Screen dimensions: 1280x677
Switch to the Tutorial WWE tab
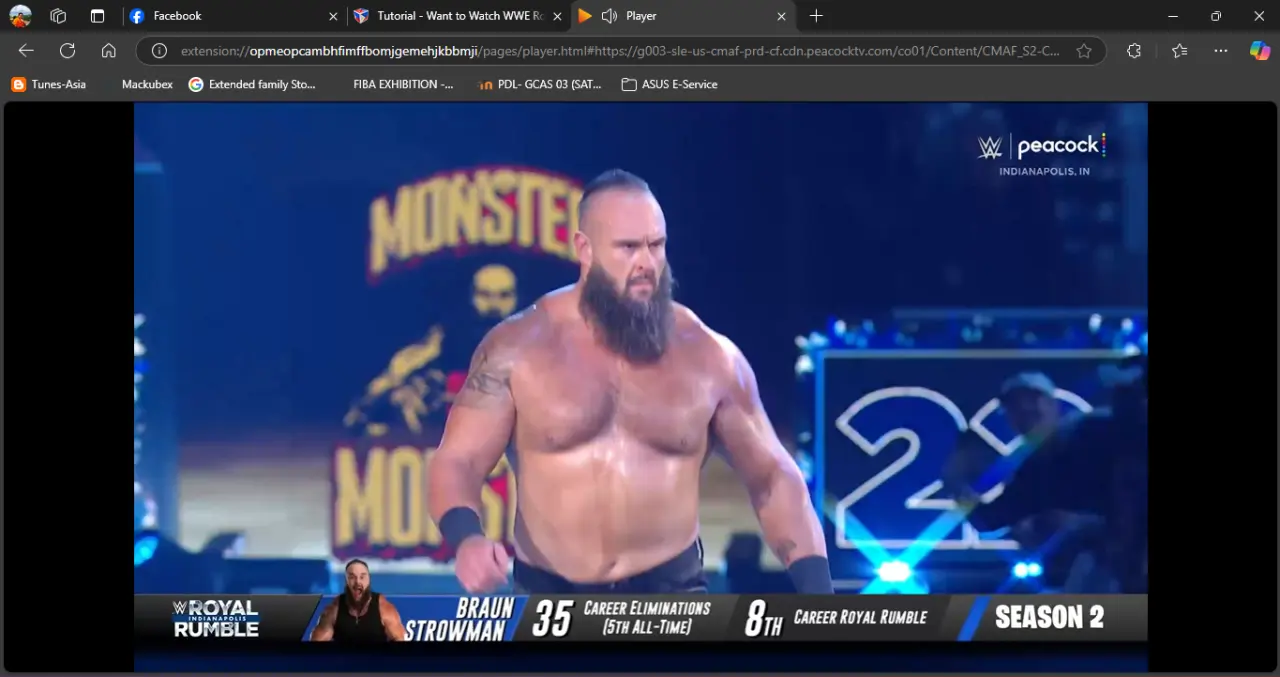[459, 16]
